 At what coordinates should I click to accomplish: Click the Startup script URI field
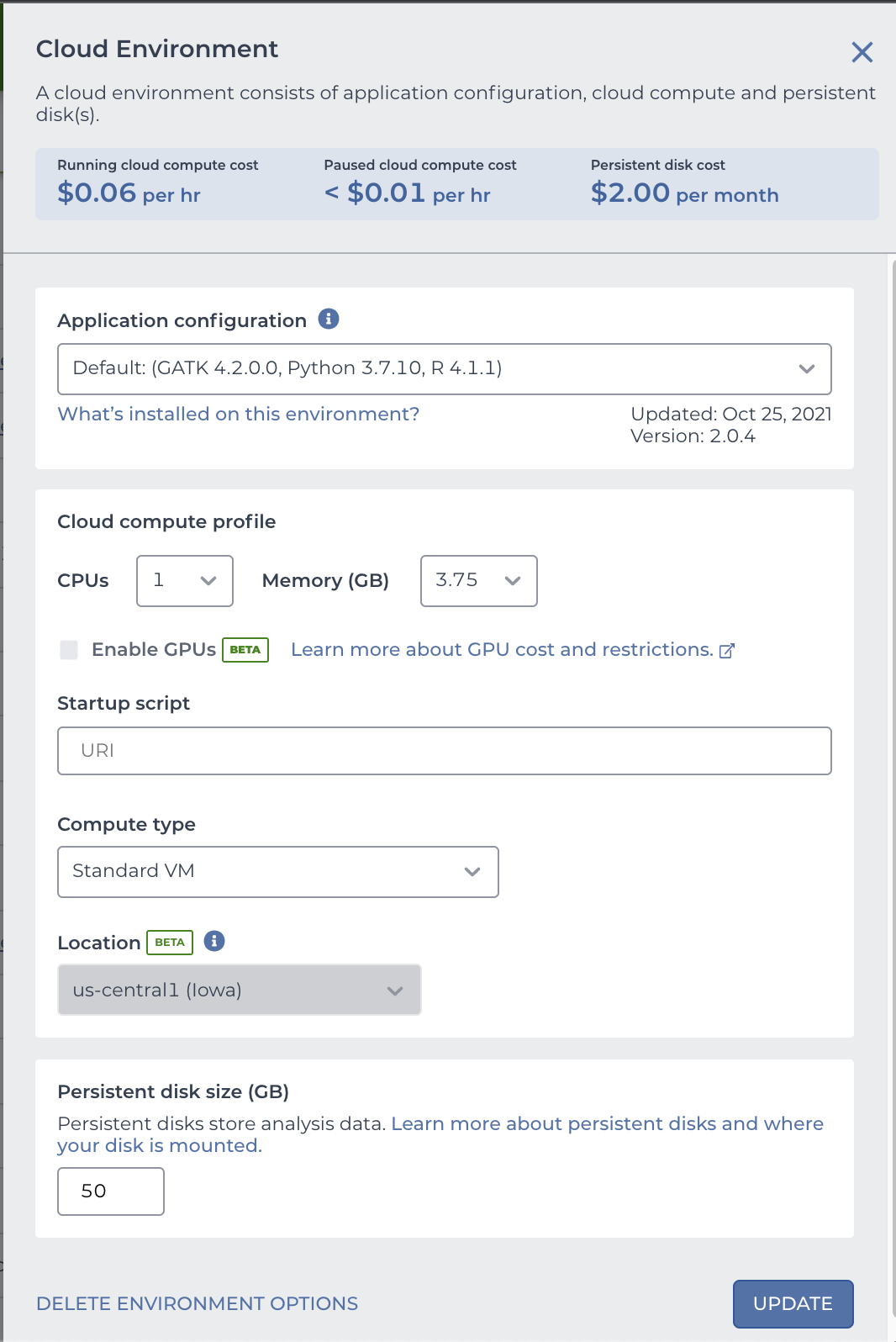pos(445,751)
